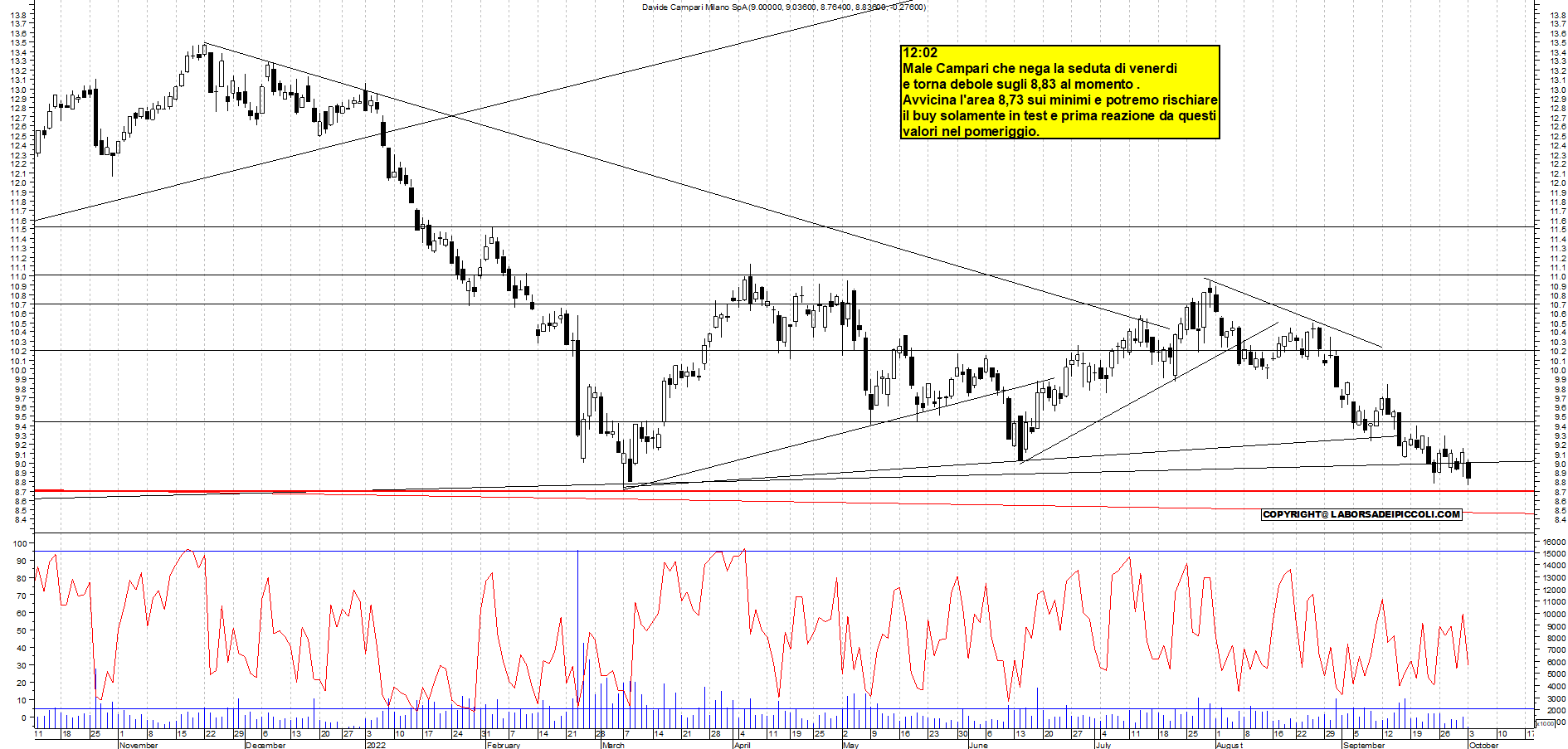This screenshot has width=1568, height=749.
Task: Click the 16000 value on the volume scale
Action: [x=1553, y=542]
